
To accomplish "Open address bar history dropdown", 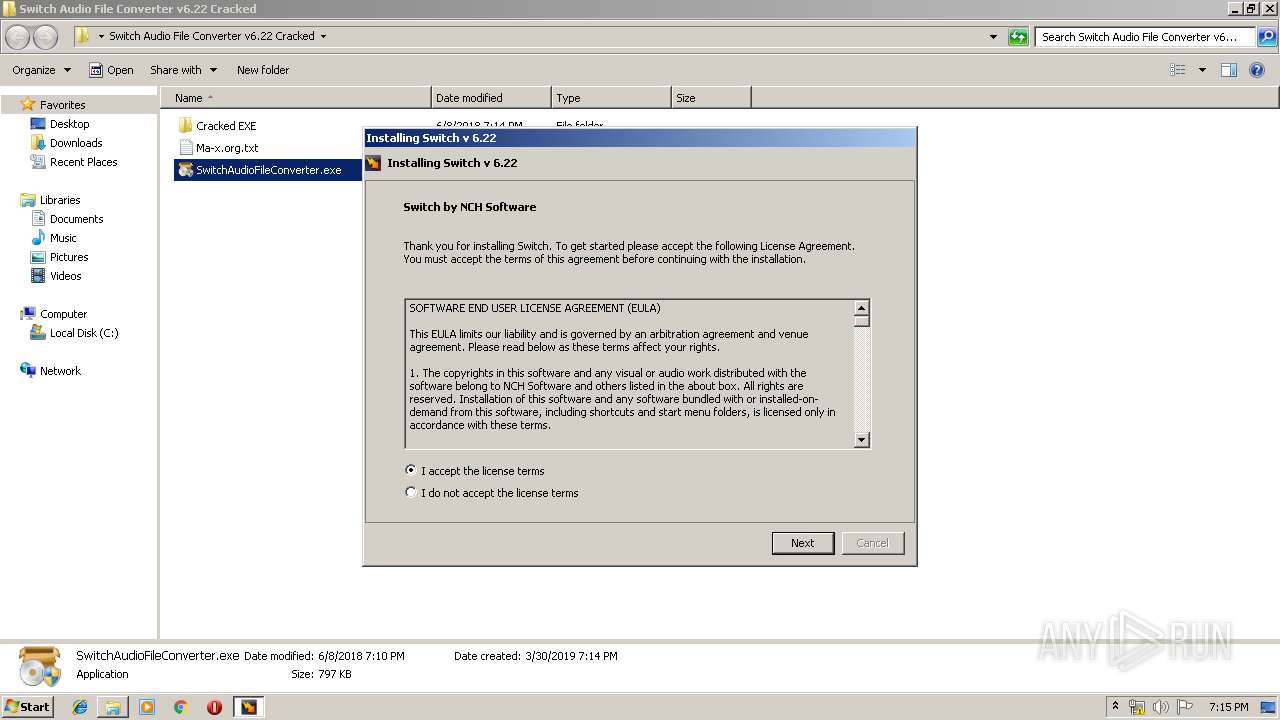I will (993, 37).
